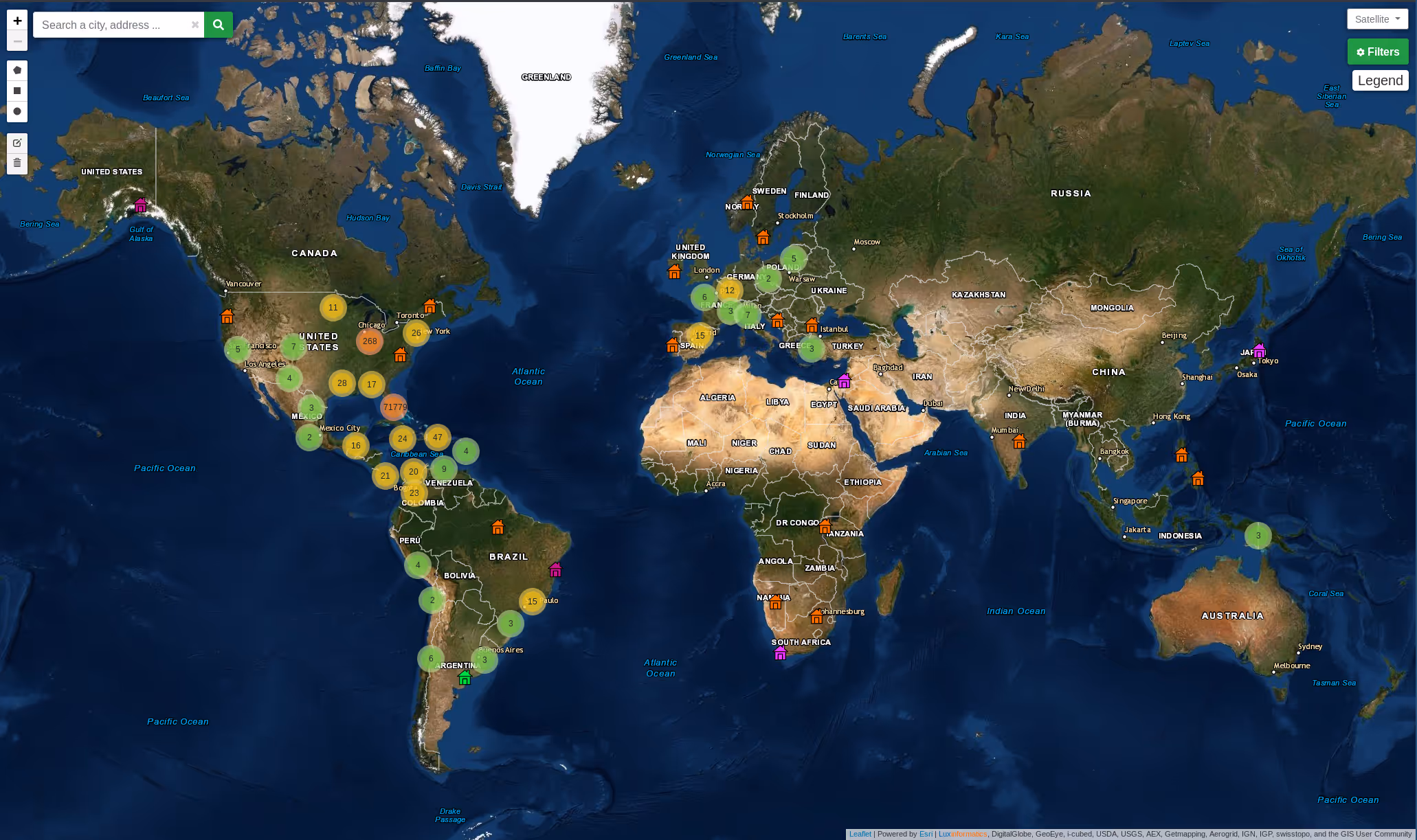Click the zoom out minus button
The width and height of the screenshot is (1417, 840).
pos(17,41)
